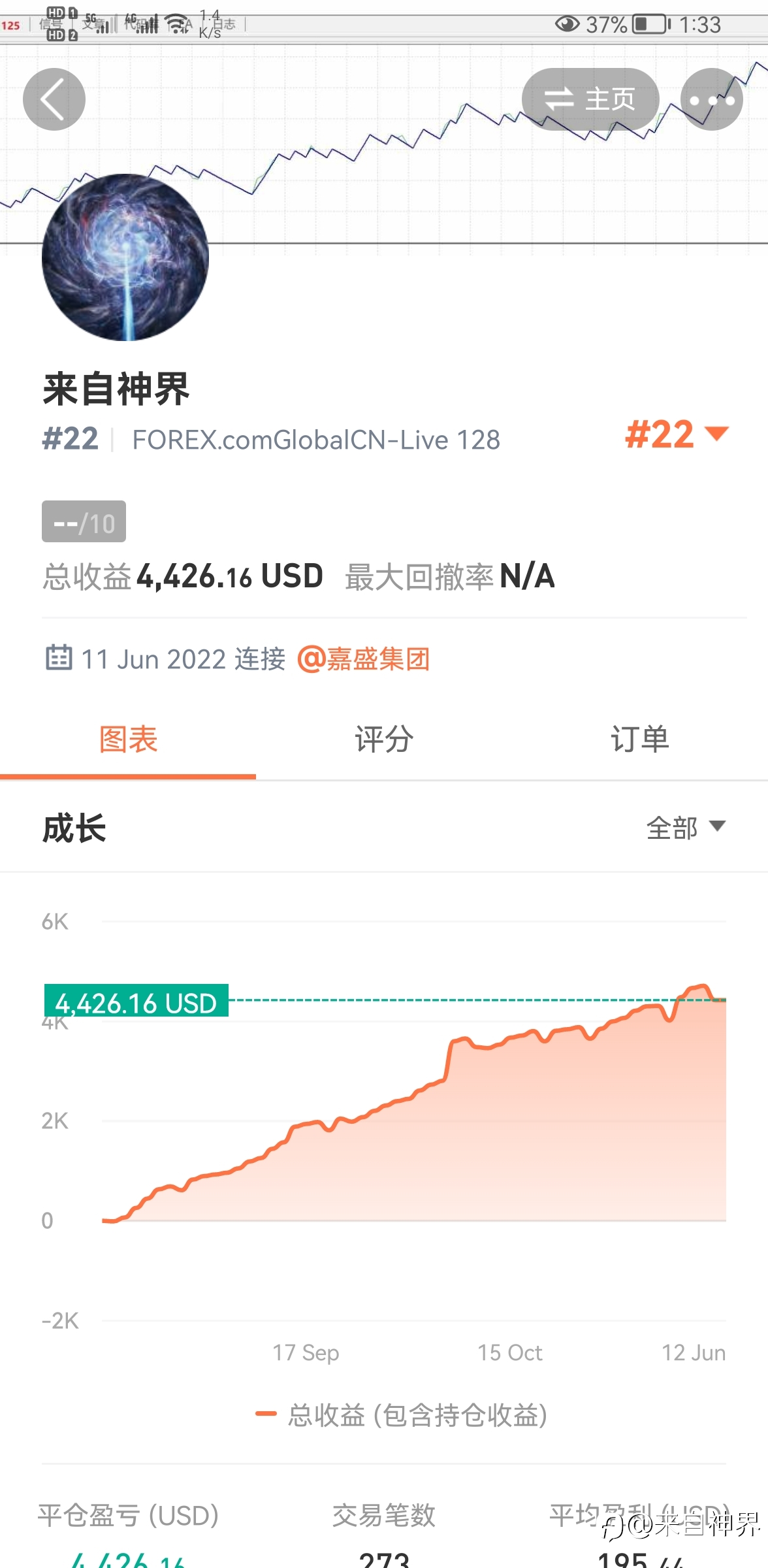The width and height of the screenshot is (768, 1568).
Task: Tap the swap arrows icon beside 主页
Action: (x=559, y=99)
